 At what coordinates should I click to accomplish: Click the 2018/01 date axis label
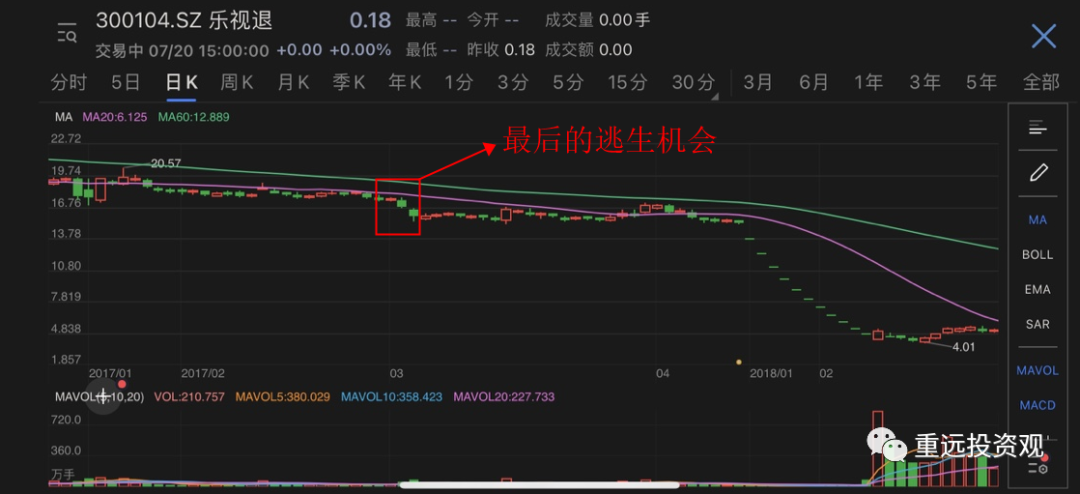coord(771,373)
